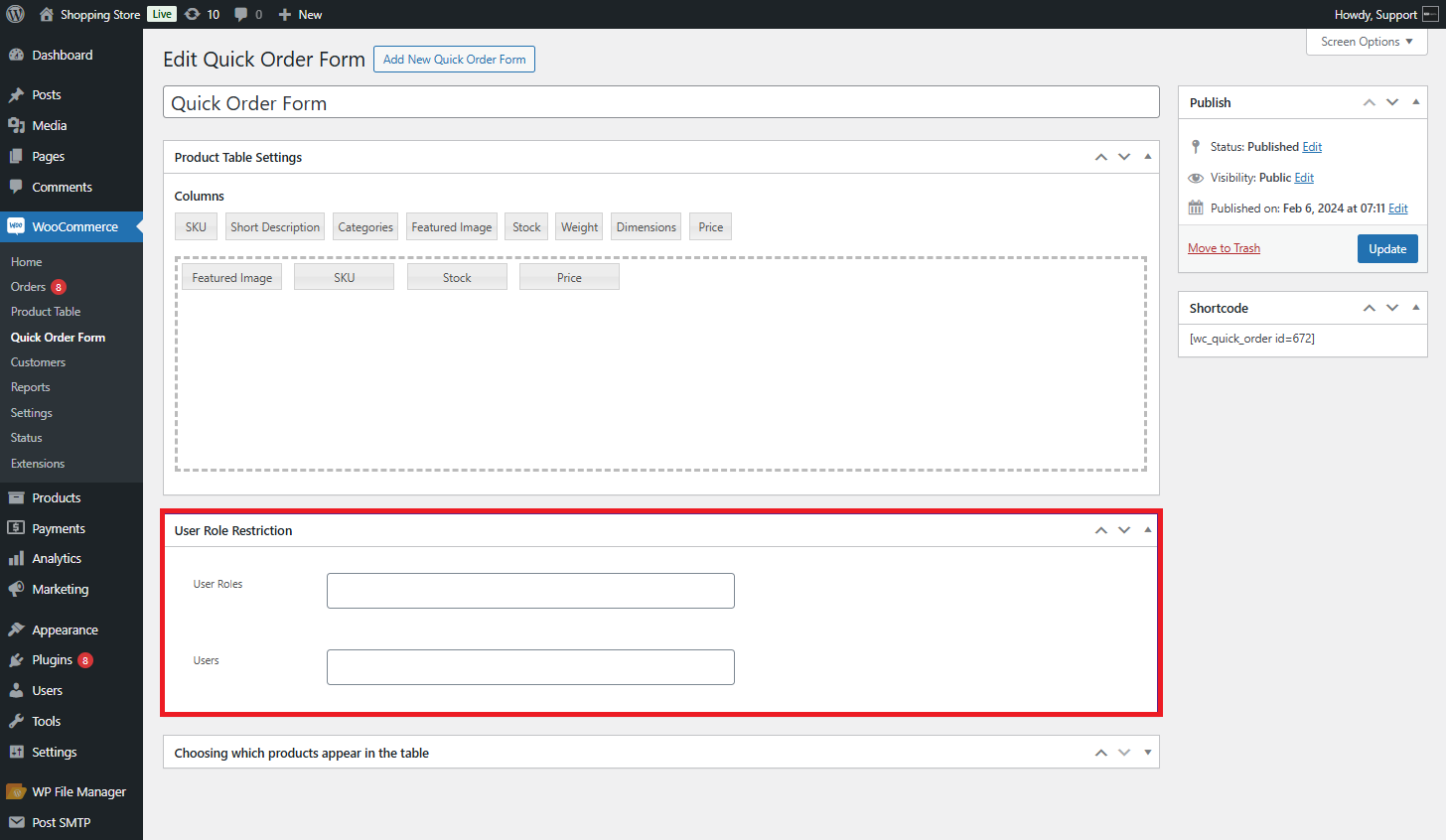
Task: Click the Users input field
Action: pos(530,667)
